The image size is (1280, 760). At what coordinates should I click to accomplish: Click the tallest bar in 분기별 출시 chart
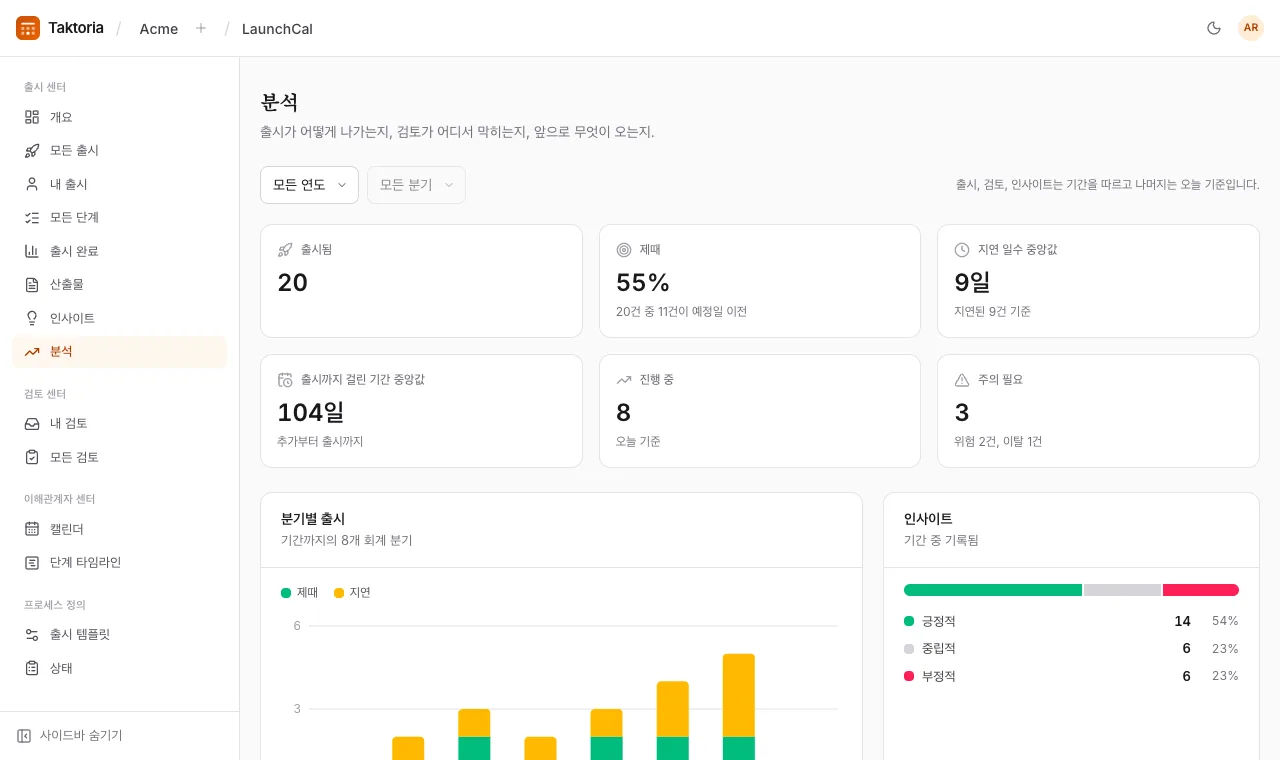(739, 706)
